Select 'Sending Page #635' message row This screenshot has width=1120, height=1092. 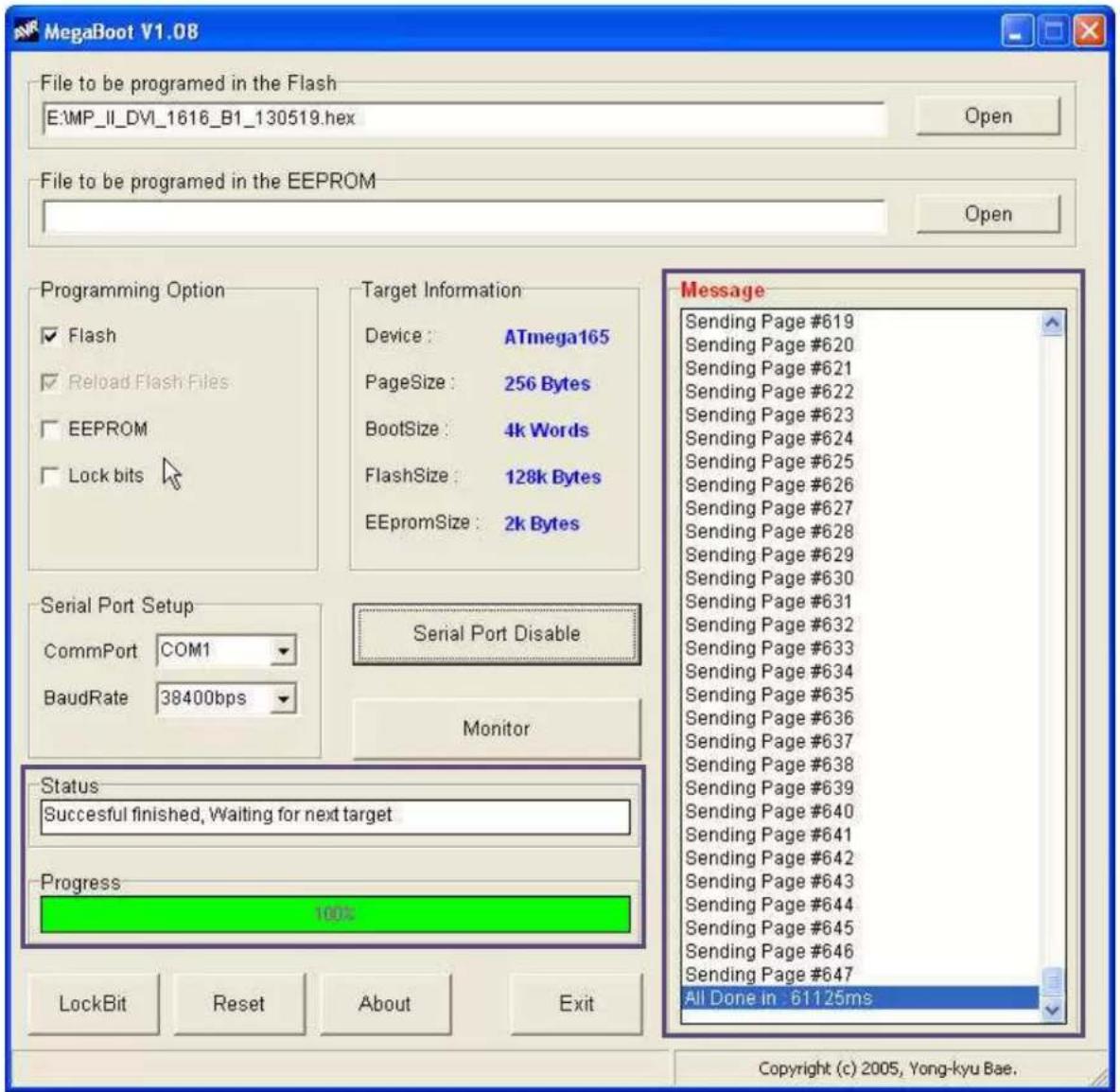click(860, 695)
